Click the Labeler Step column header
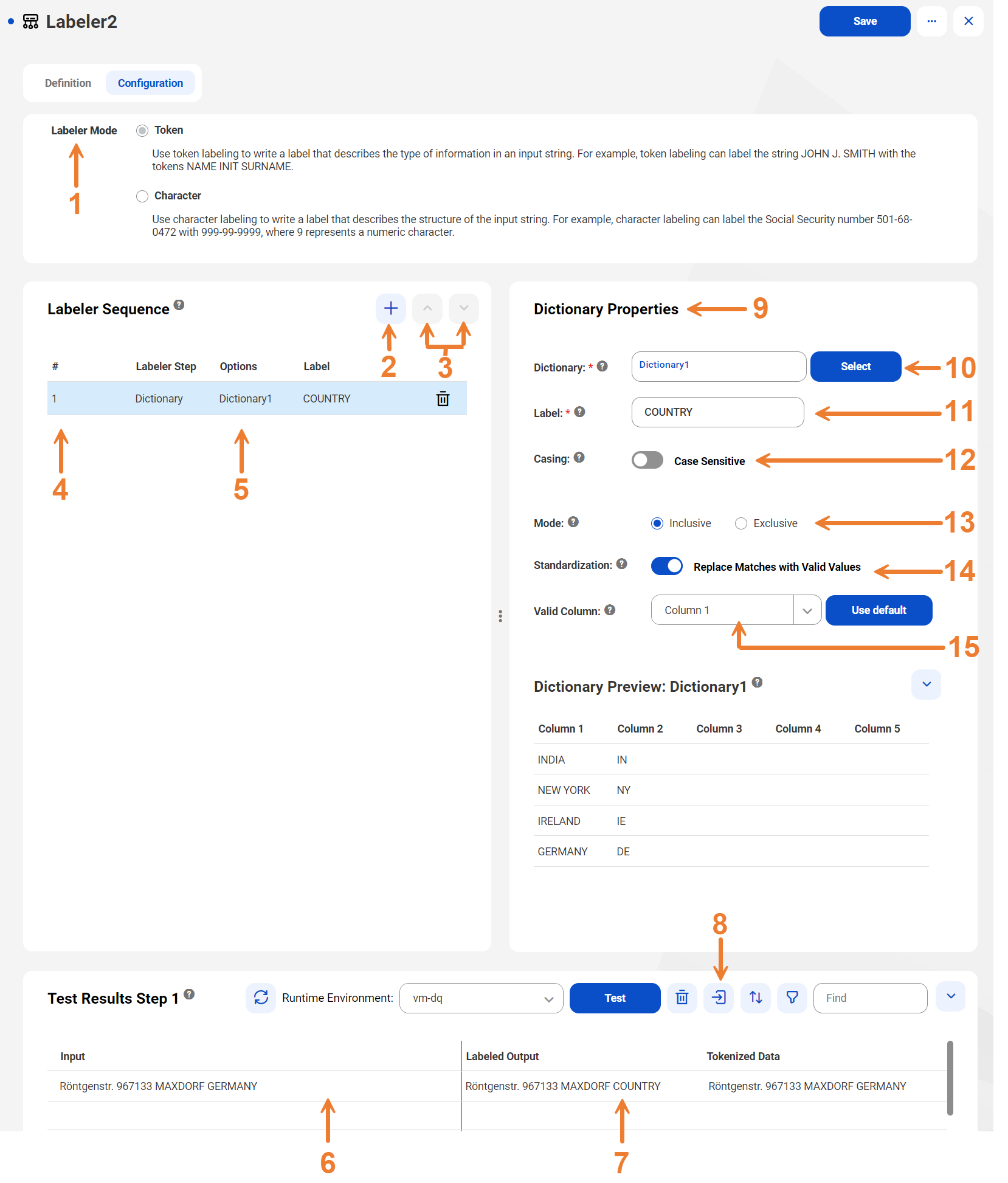Image resolution: width=1008 pixels, height=1183 pixels. click(x=165, y=366)
